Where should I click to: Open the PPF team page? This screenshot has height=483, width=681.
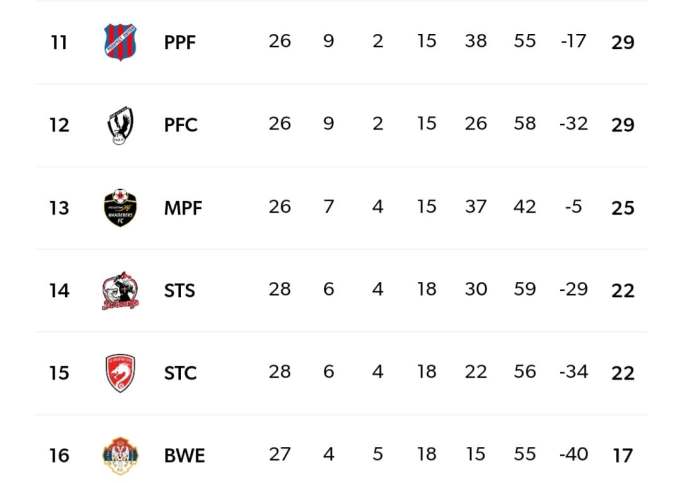click(180, 43)
